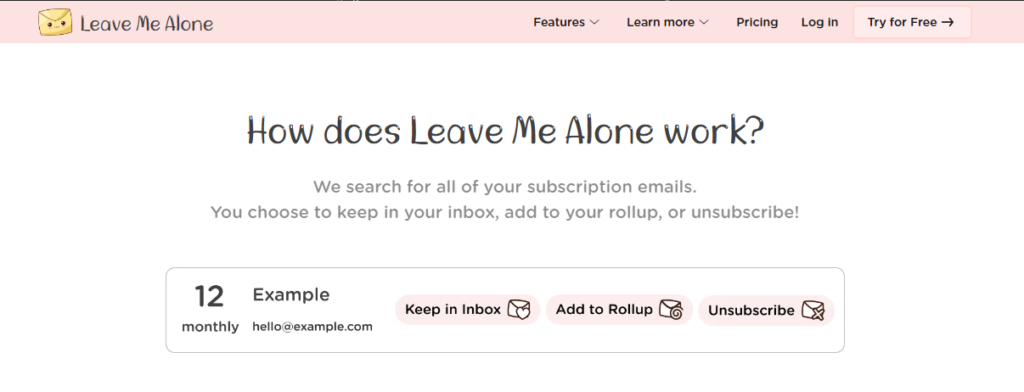
Task: Click the rollup envelope icon
Action: tap(671, 309)
